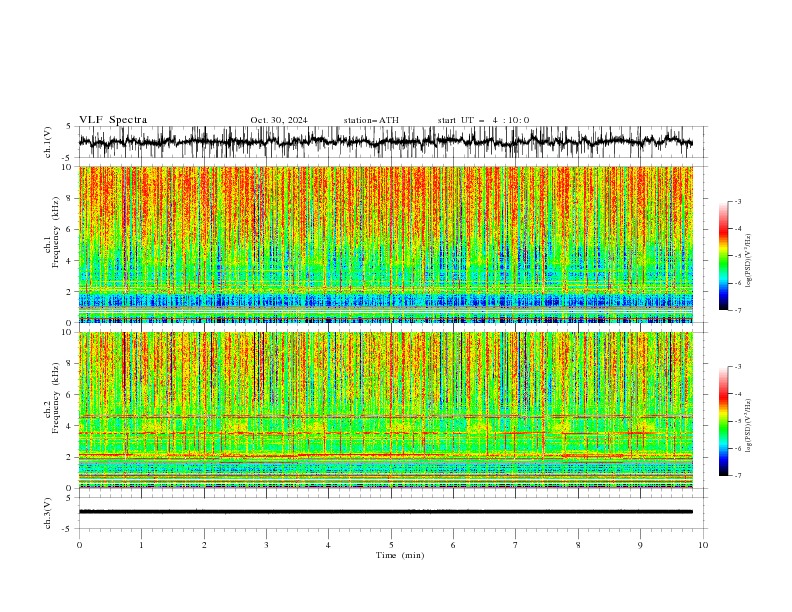
Task: Click the ch.1 spectrogram color scale bar
Action: (x=723, y=256)
